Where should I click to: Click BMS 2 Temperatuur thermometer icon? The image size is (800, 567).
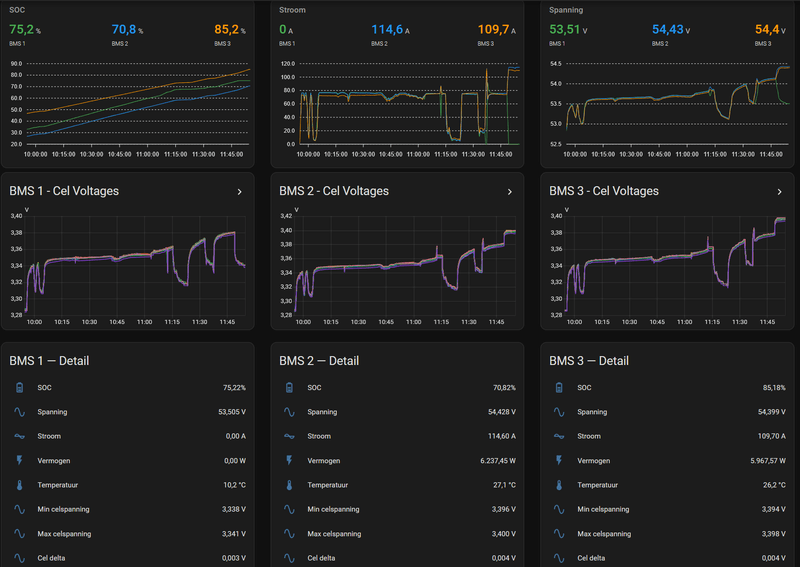point(289,485)
